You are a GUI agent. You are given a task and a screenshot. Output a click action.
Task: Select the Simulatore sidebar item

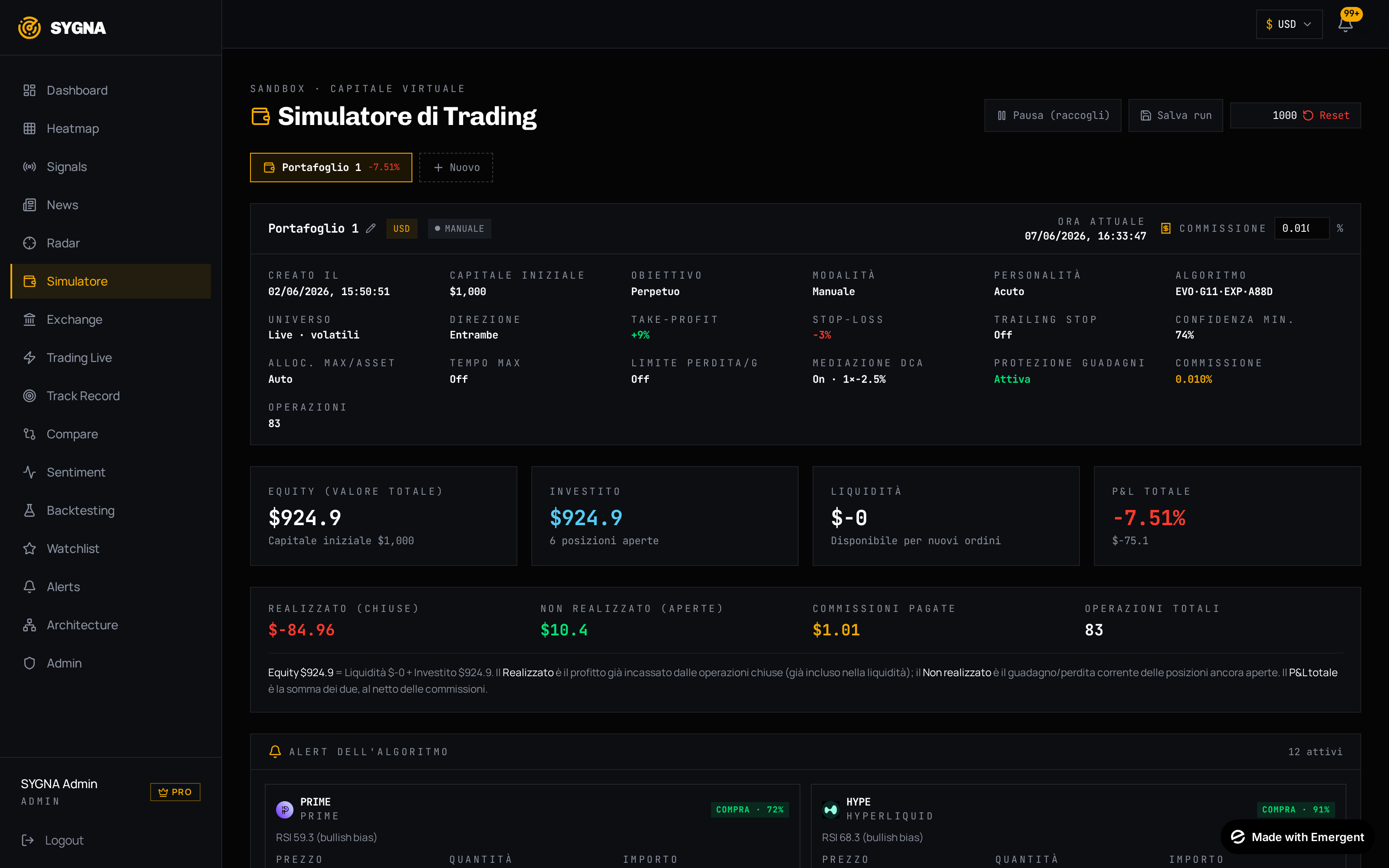tap(111, 281)
